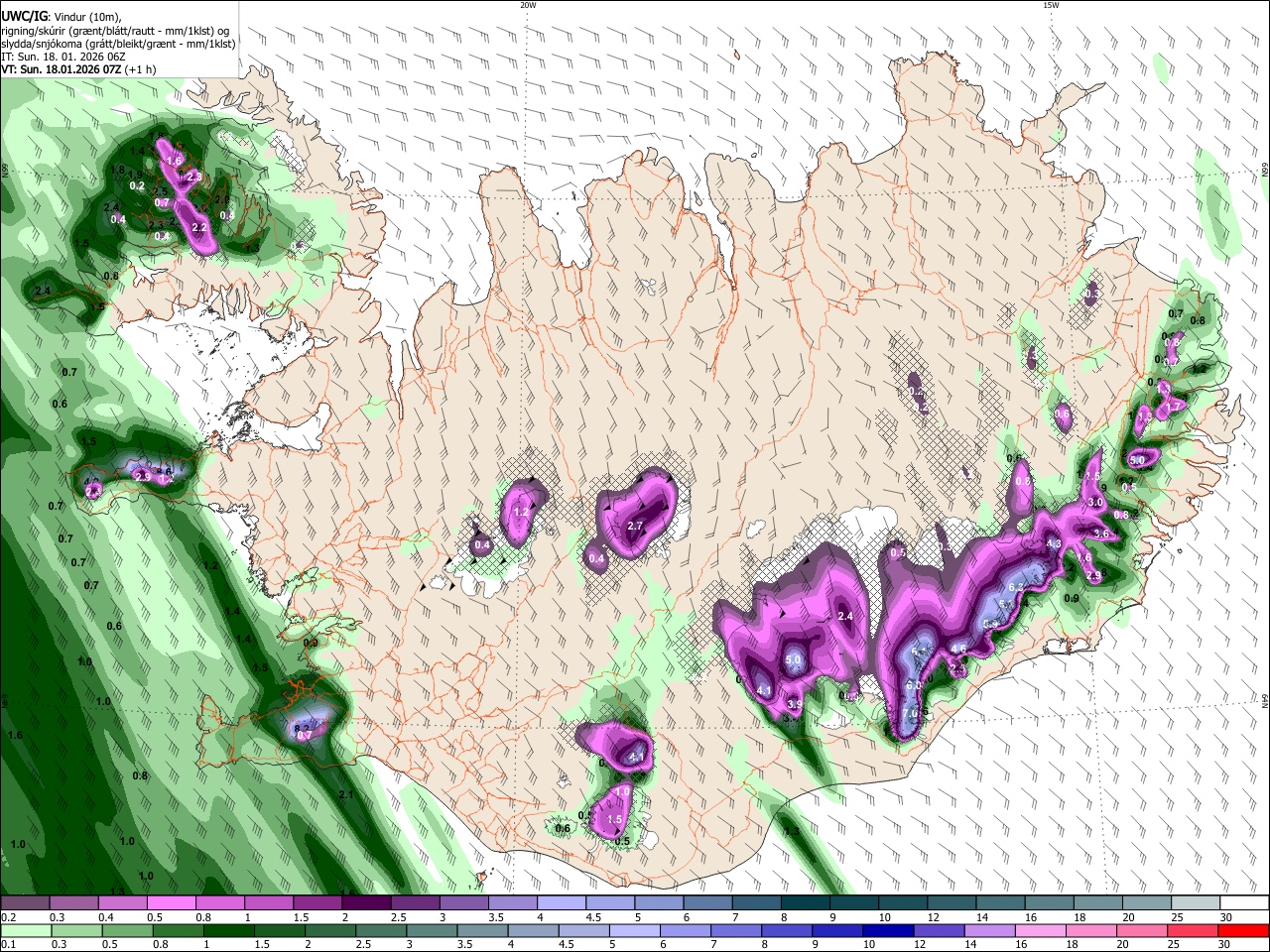Image resolution: width=1270 pixels, height=952 pixels.
Task: Select the "IT: Sun. 18. 01. 2026 06Z" line
Action: 63,57
